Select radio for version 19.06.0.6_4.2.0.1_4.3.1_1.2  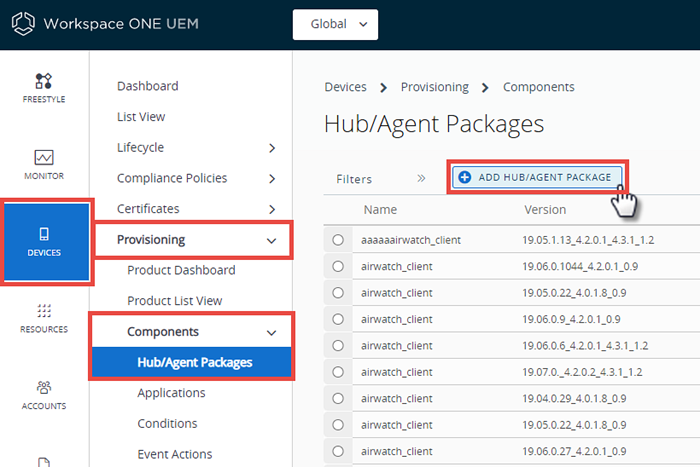(x=338, y=346)
